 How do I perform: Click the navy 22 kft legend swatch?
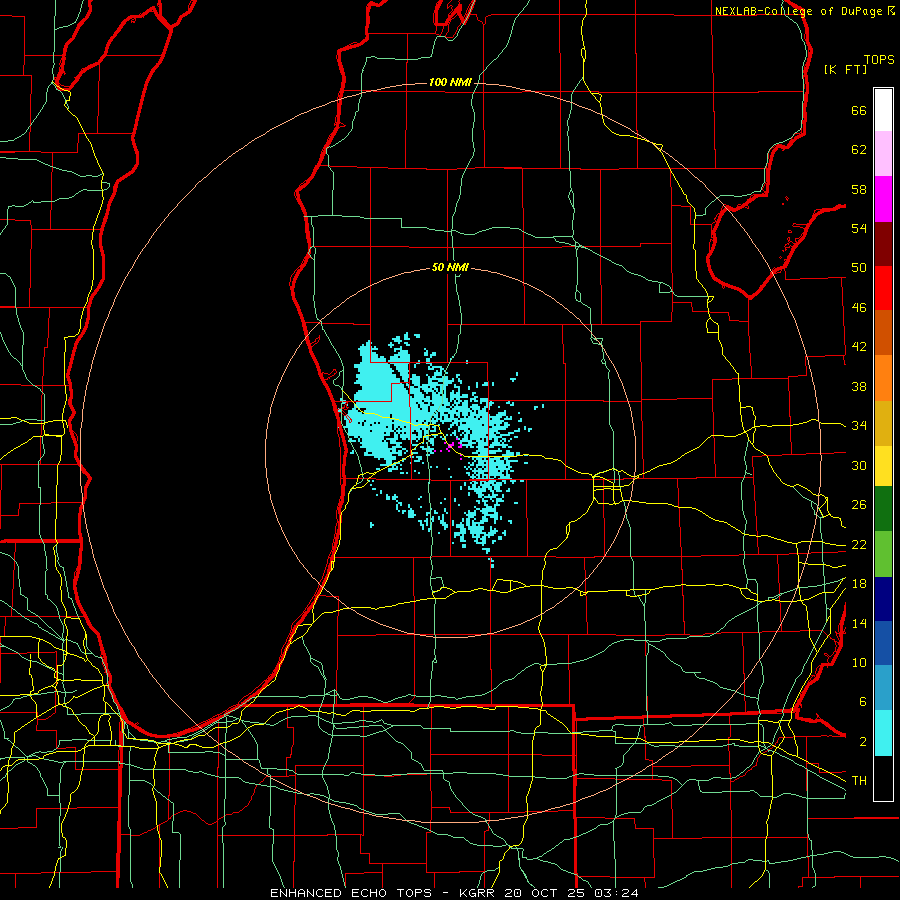tap(883, 599)
